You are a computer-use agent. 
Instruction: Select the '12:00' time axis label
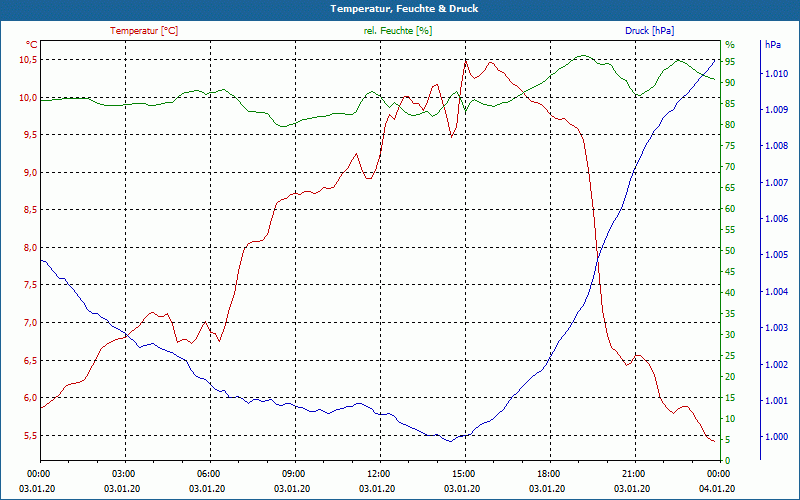[378, 474]
